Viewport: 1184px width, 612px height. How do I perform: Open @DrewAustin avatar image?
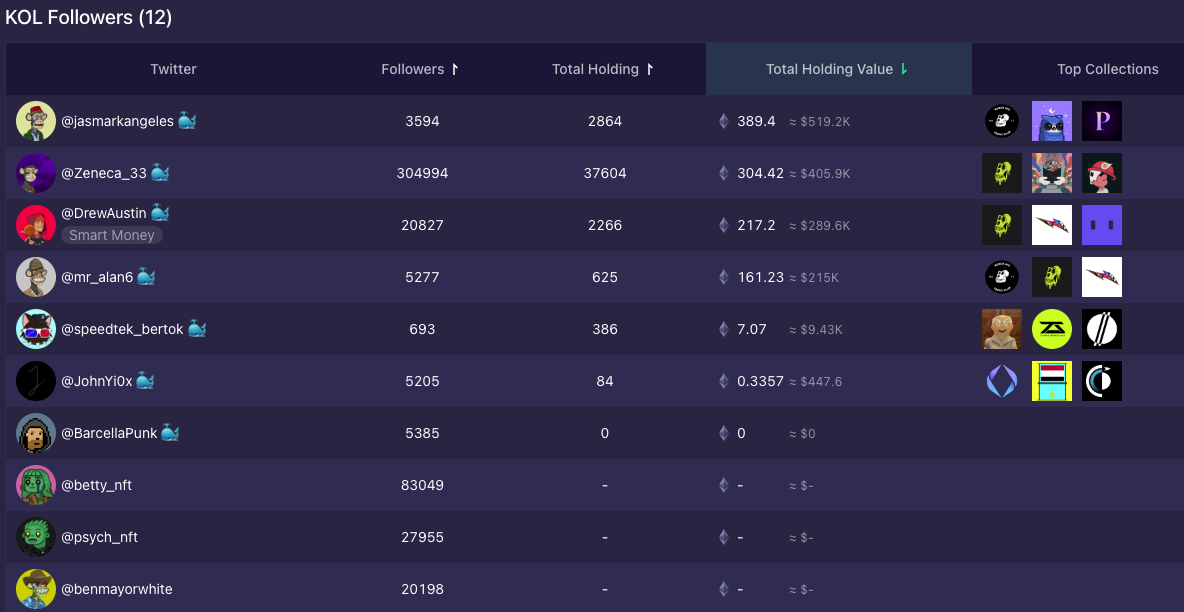[x=36, y=225]
